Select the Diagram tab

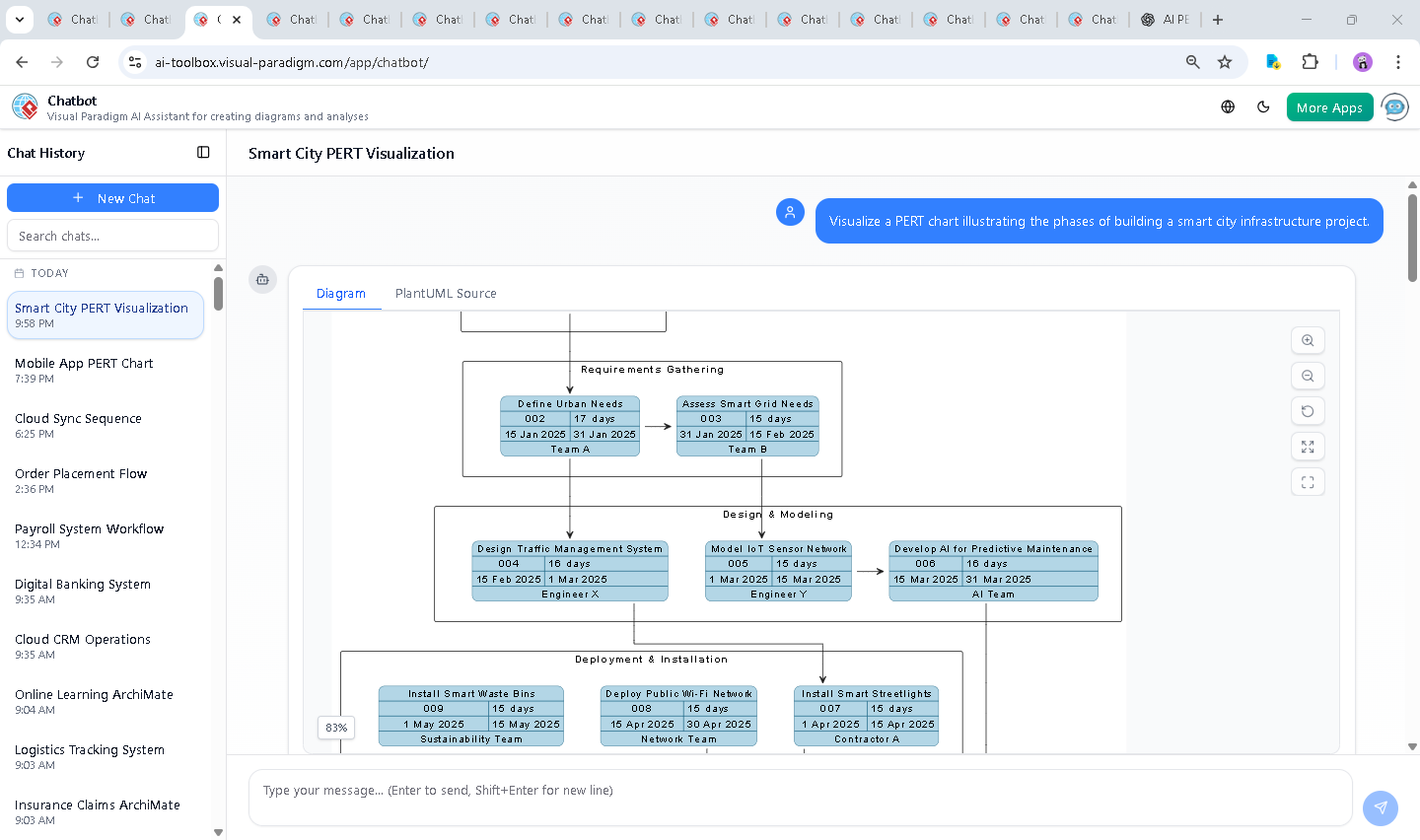pos(340,293)
